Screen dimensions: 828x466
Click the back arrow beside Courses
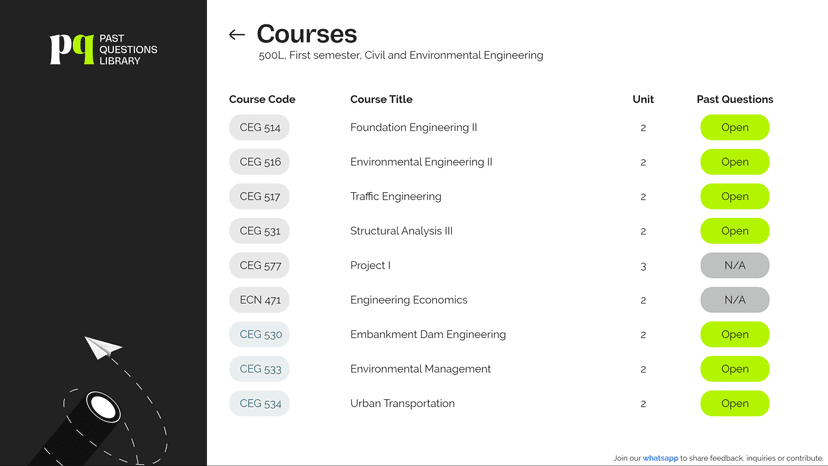[x=237, y=35]
